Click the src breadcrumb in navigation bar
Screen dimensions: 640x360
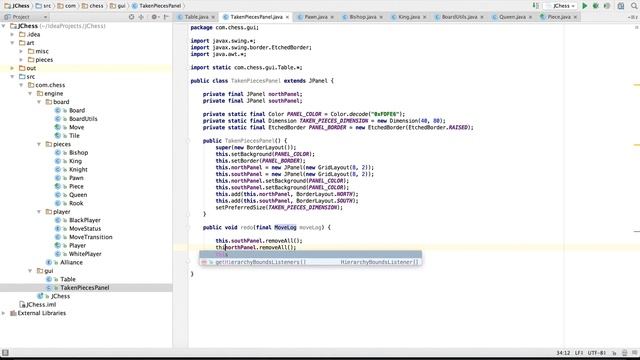pos(43,6)
